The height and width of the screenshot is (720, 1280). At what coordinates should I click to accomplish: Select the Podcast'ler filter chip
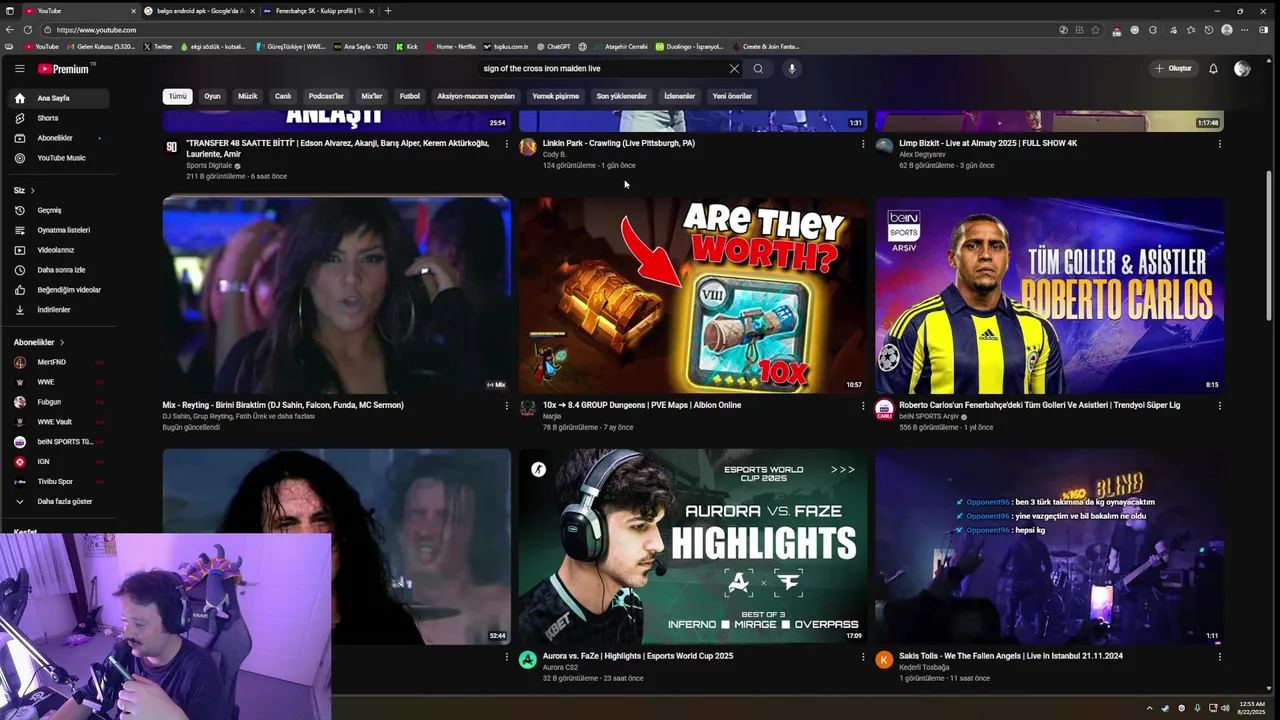pyautogui.click(x=326, y=96)
